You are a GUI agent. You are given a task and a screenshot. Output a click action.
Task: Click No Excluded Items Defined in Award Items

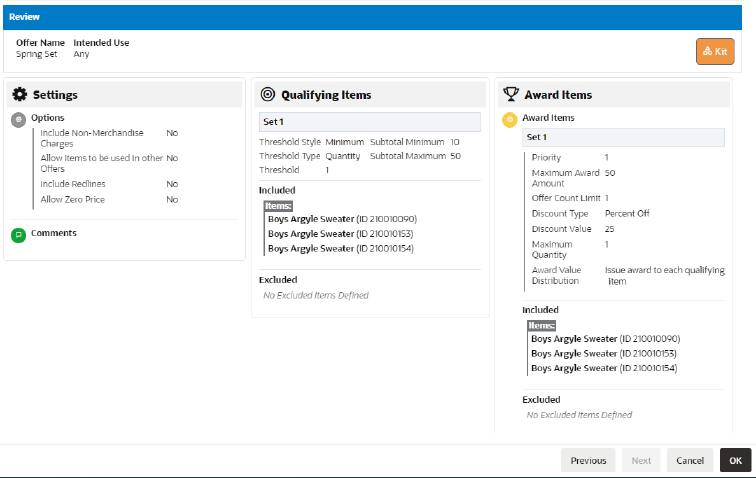click(x=579, y=415)
